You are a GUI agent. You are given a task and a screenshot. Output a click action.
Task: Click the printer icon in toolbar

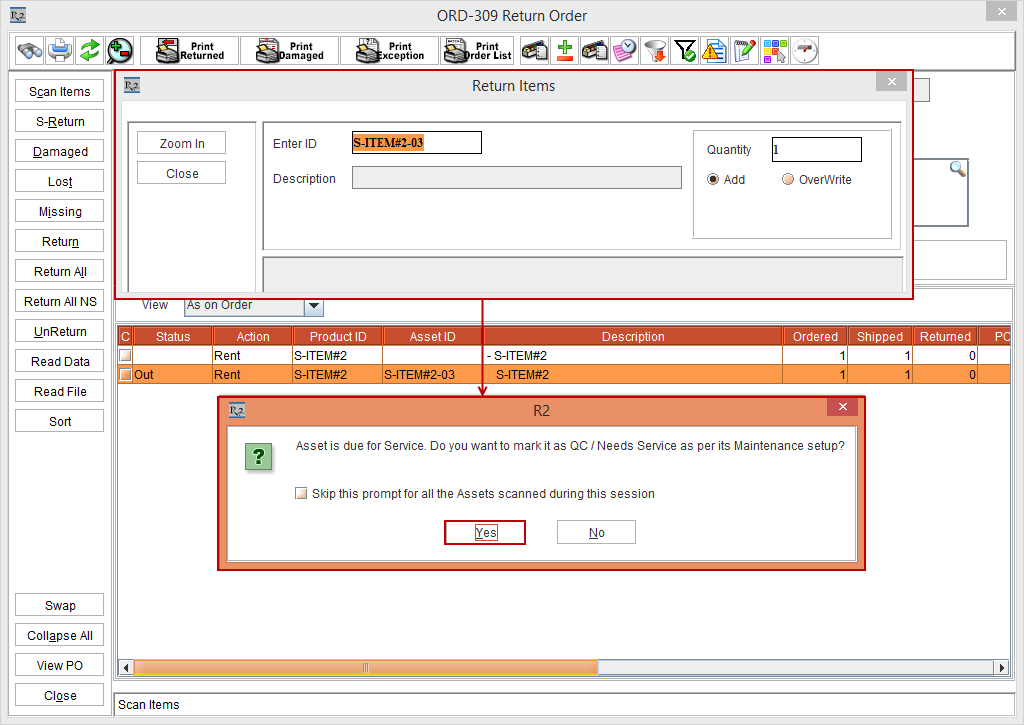tap(60, 50)
